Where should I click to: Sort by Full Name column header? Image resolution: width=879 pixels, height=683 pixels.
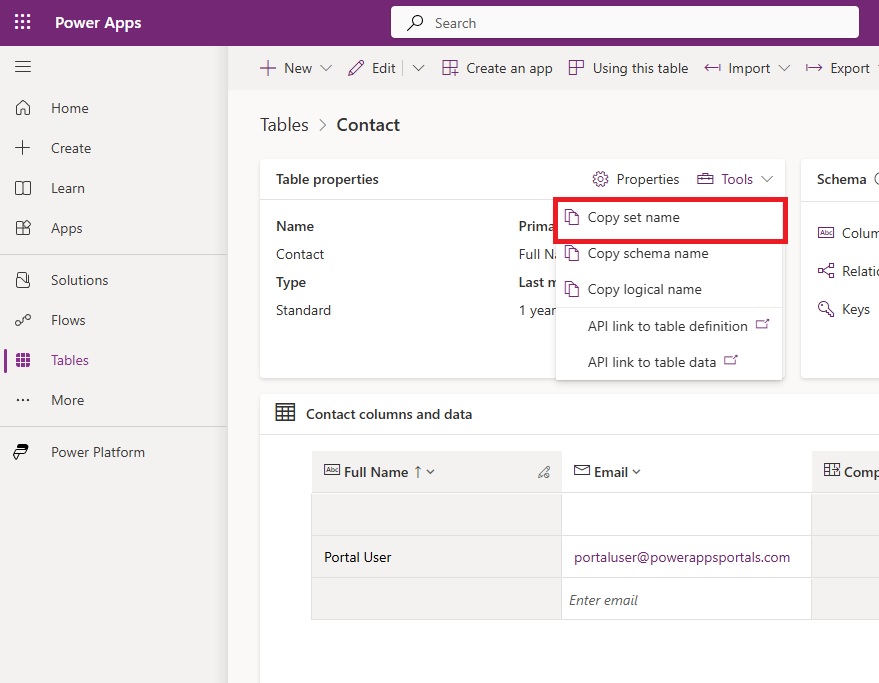[x=376, y=472]
